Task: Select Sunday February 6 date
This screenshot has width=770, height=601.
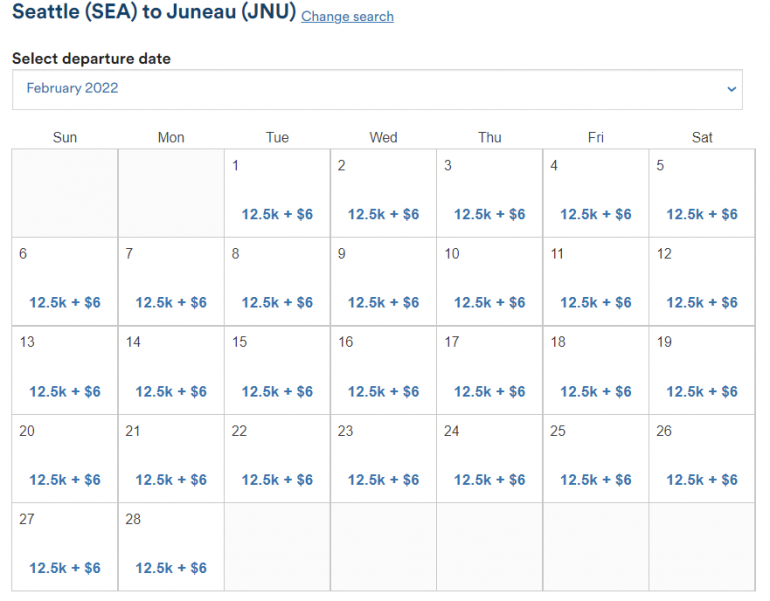Action: 65,281
